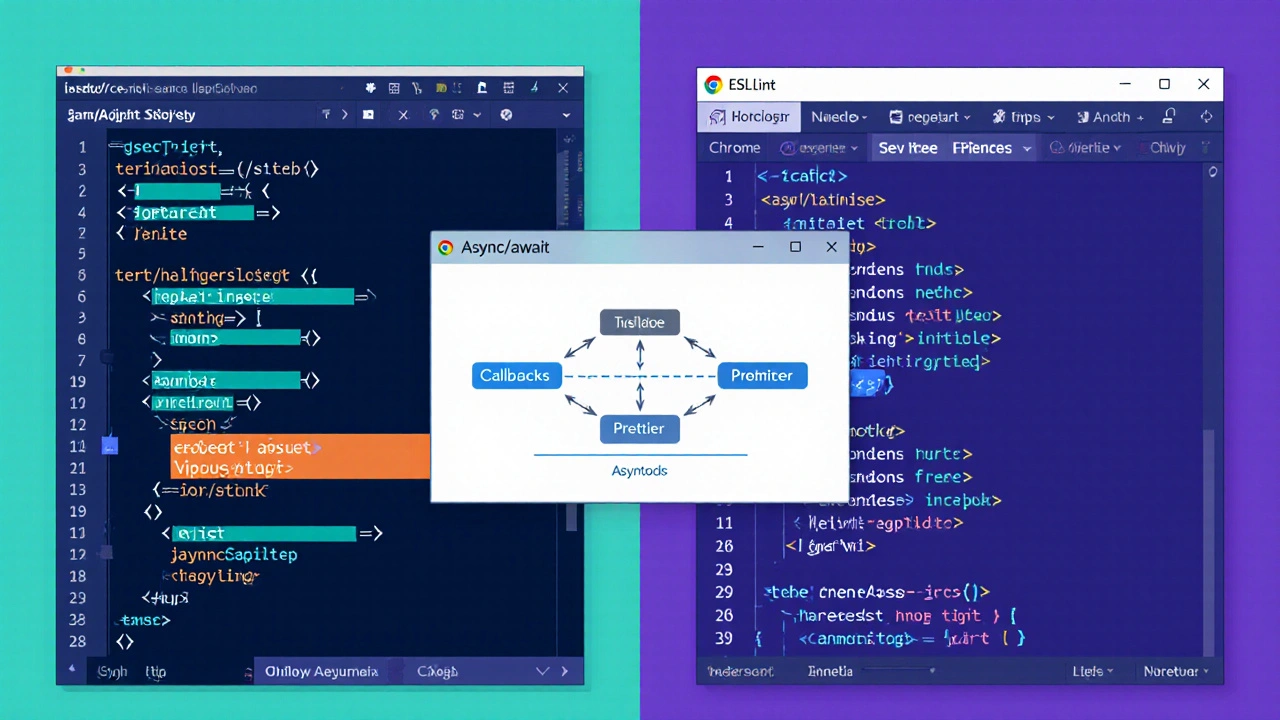
Task: Click the globe icon in left editor toolbar
Action: tap(506, 115)
